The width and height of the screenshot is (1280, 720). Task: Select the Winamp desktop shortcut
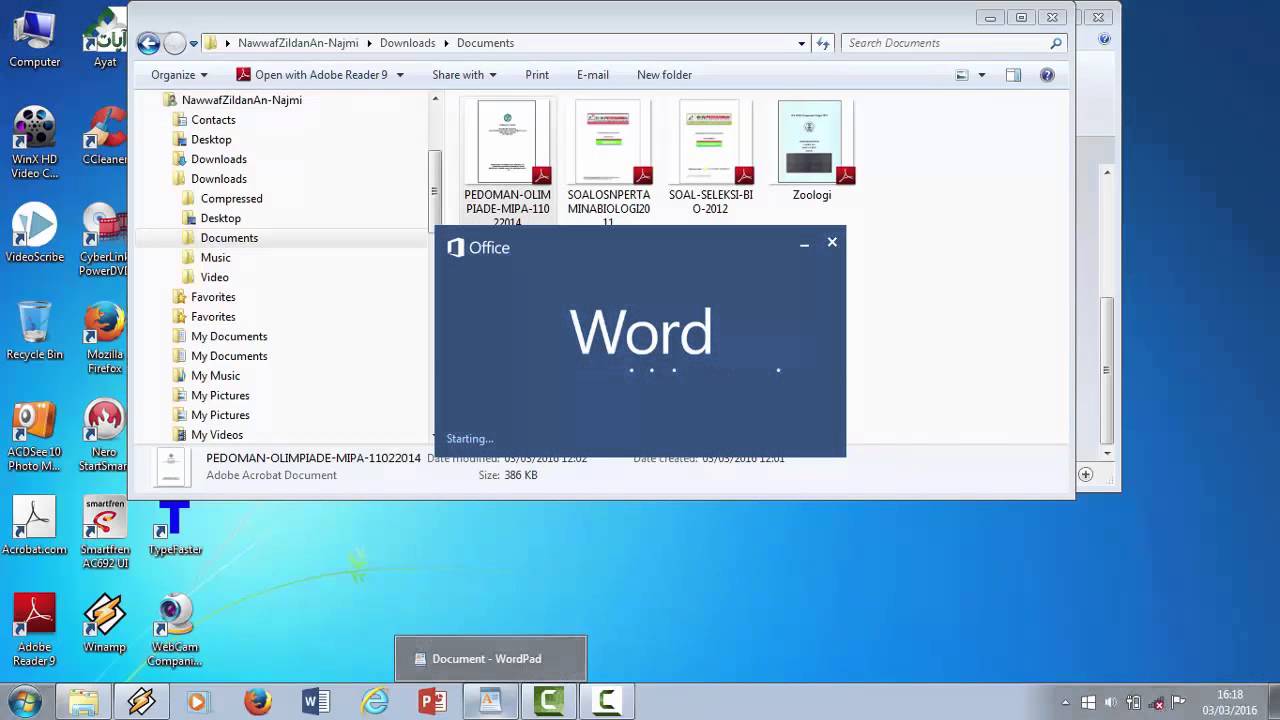[x=104, y=623]
